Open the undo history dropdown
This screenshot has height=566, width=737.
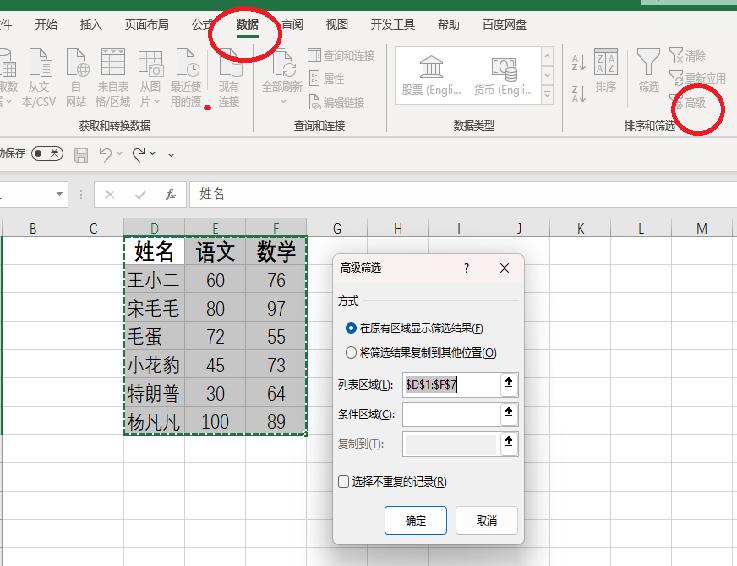point(119,154)
